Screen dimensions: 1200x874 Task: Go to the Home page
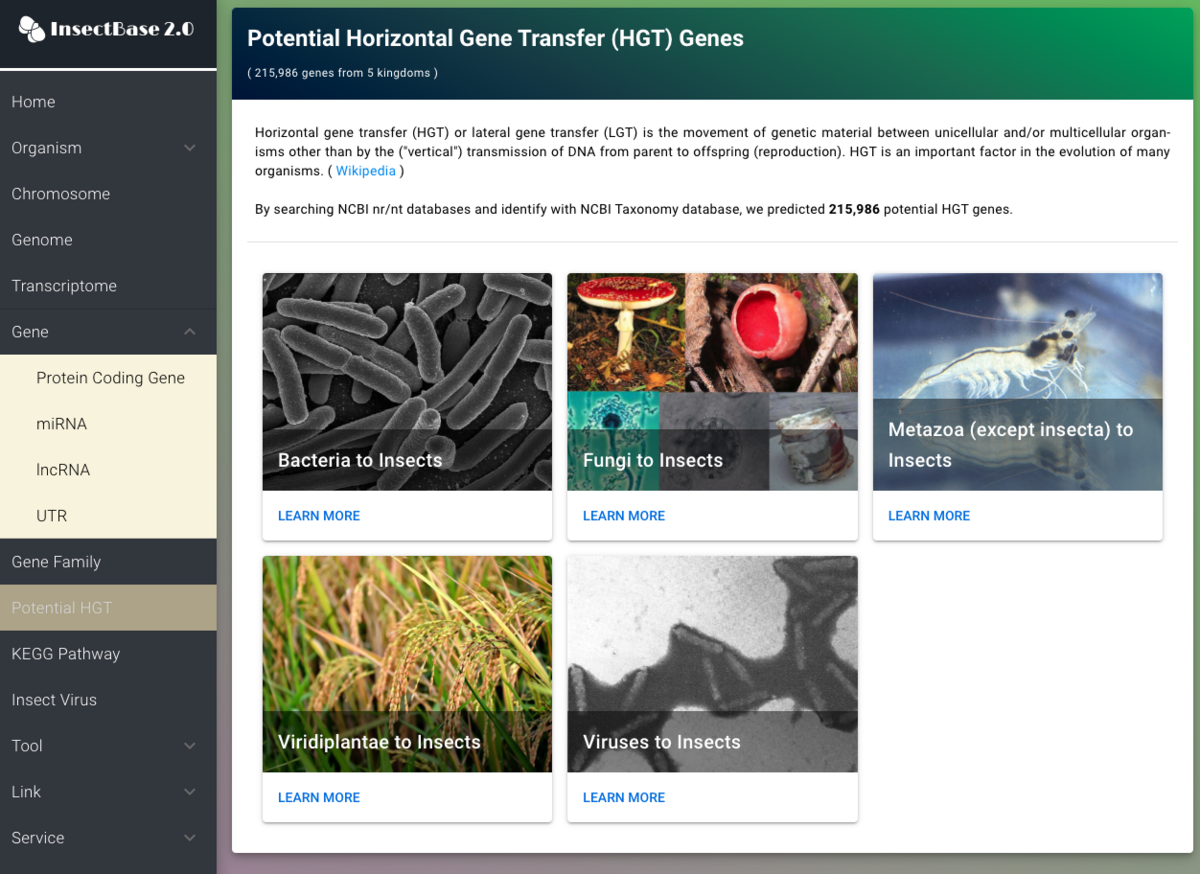tap(33, 101)
